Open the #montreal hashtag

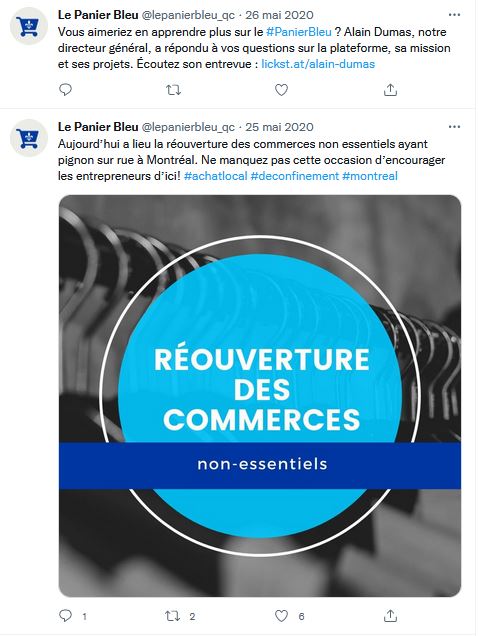tap(370, 176)
